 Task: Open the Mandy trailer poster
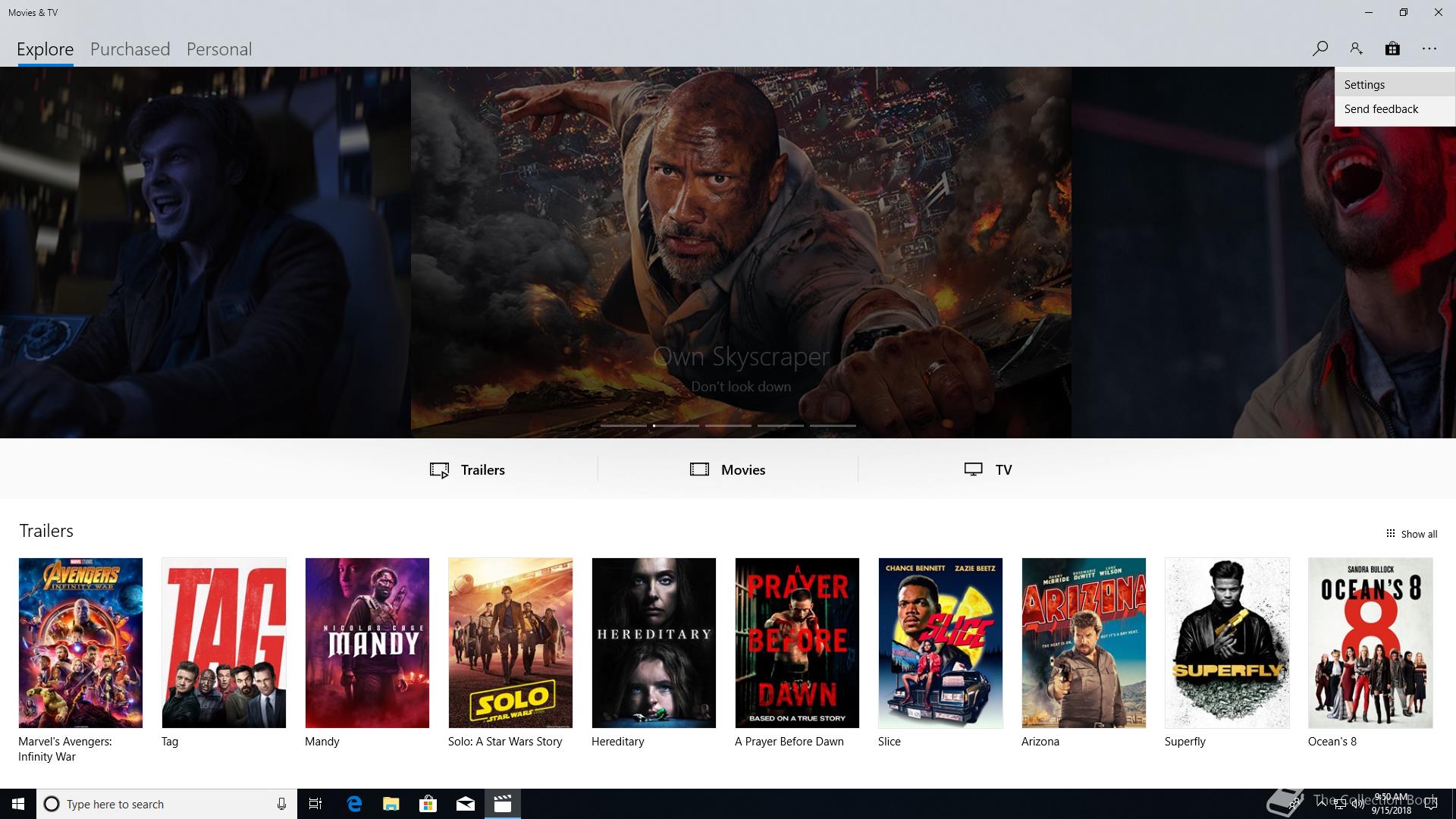(x=367, y=643)
